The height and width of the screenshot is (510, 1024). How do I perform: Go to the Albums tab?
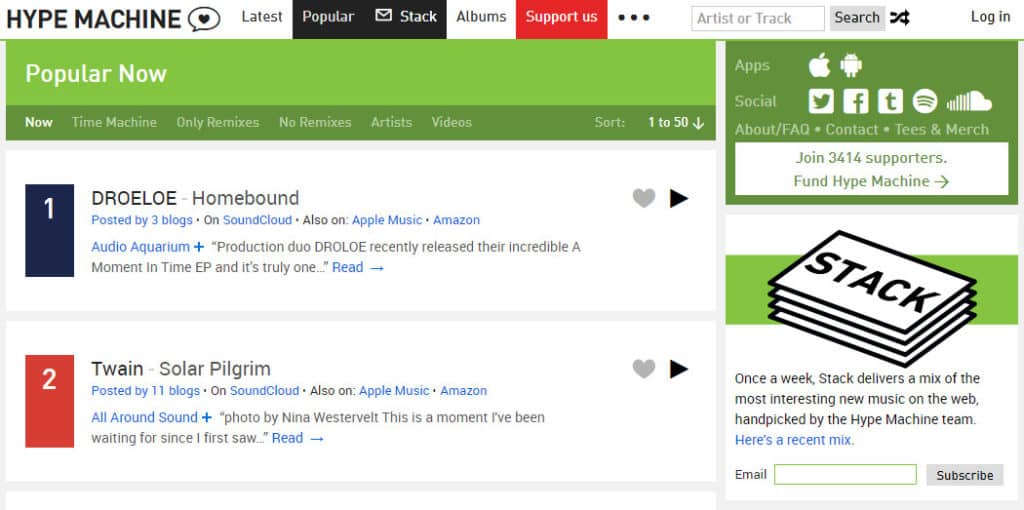pyautogui.click(x=481, y=17)
